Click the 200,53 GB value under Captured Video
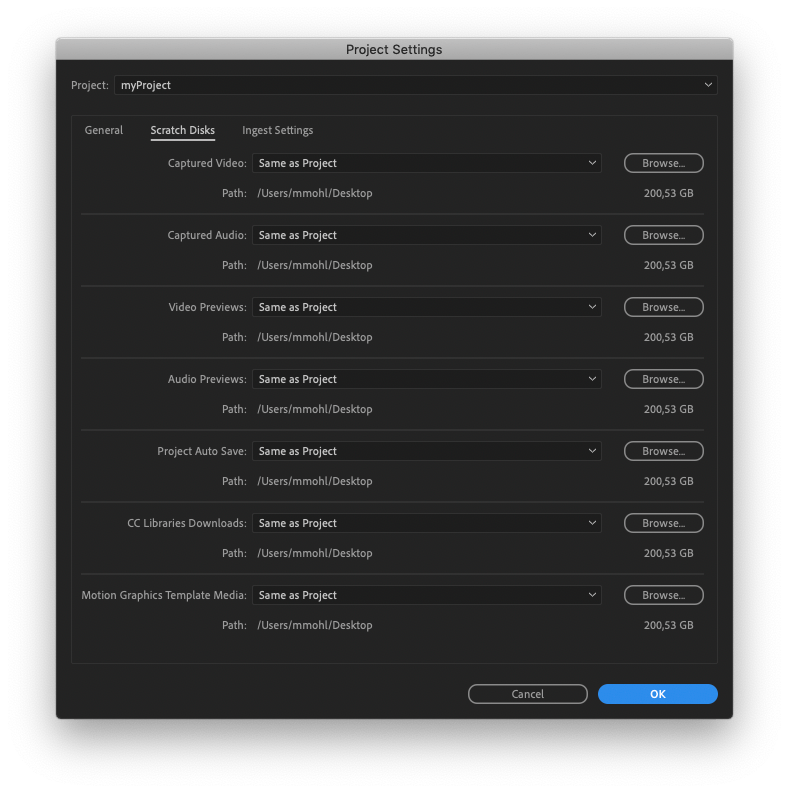Viewport: 789px width, 793px height. [668, 193]
